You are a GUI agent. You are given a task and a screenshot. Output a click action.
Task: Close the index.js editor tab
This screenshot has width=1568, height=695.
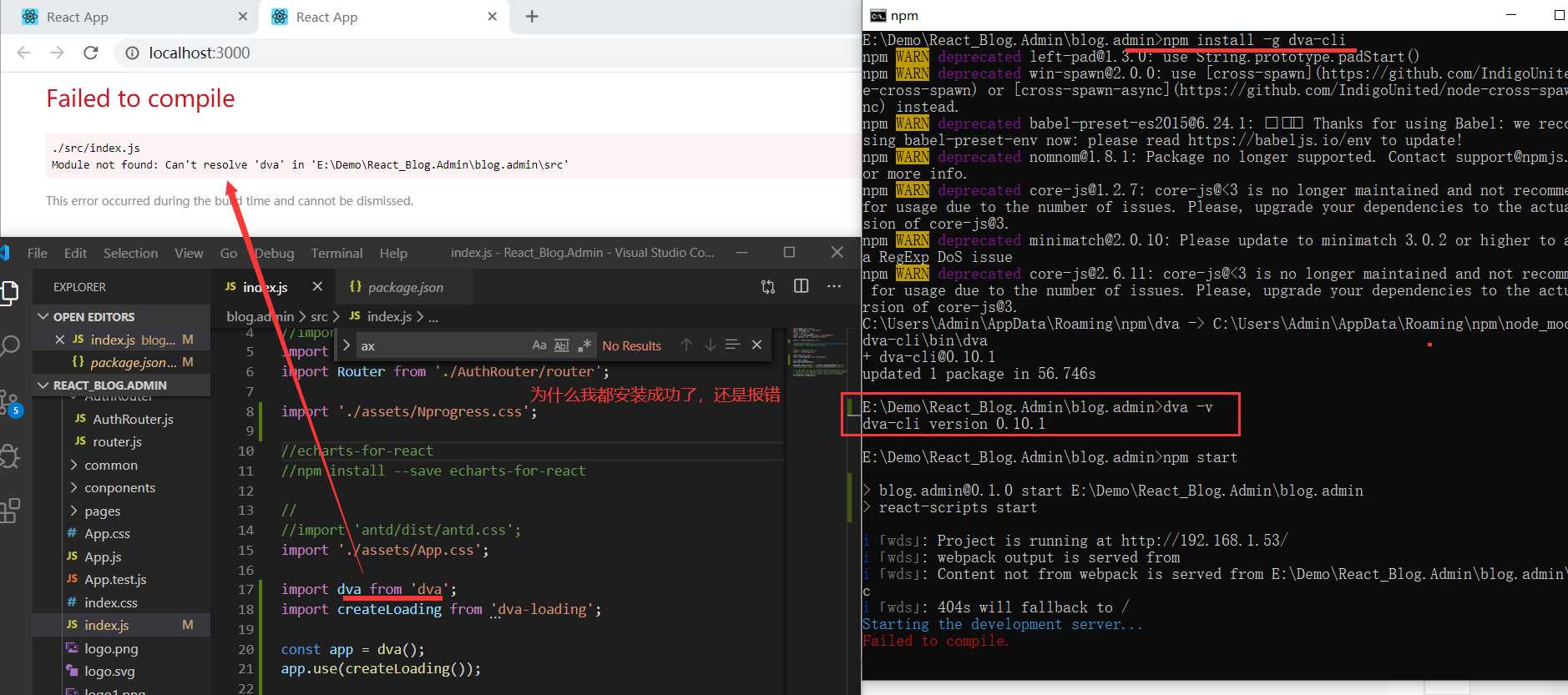pos(317,286)
